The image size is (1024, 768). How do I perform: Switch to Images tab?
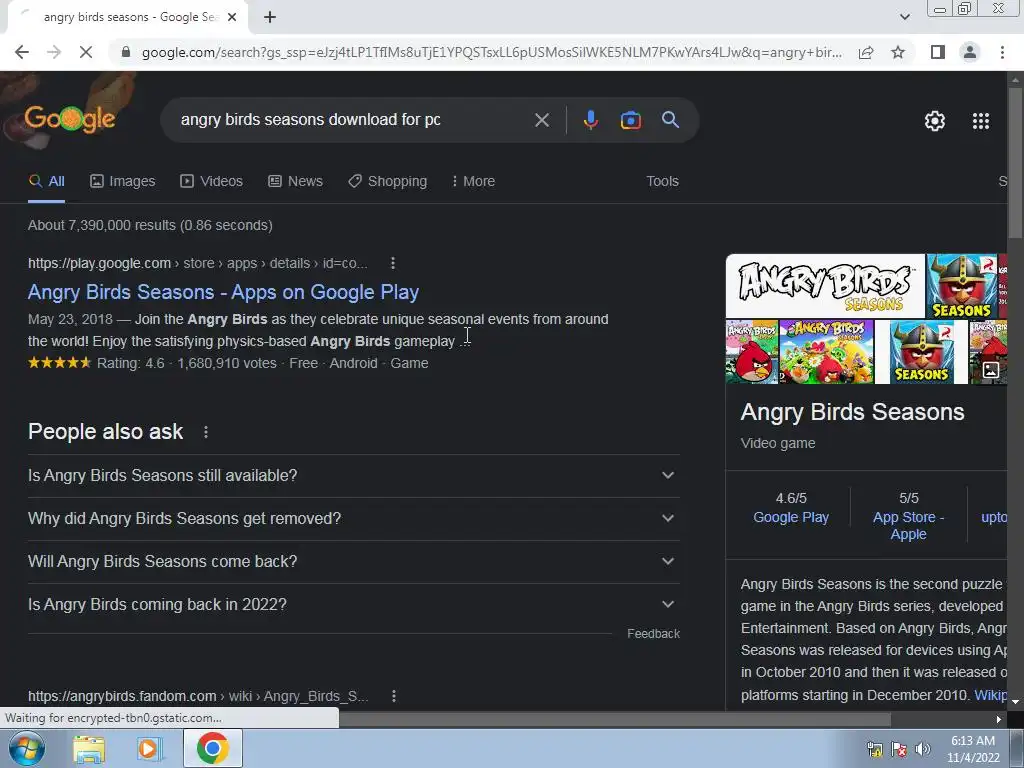(x=123, y=182)
